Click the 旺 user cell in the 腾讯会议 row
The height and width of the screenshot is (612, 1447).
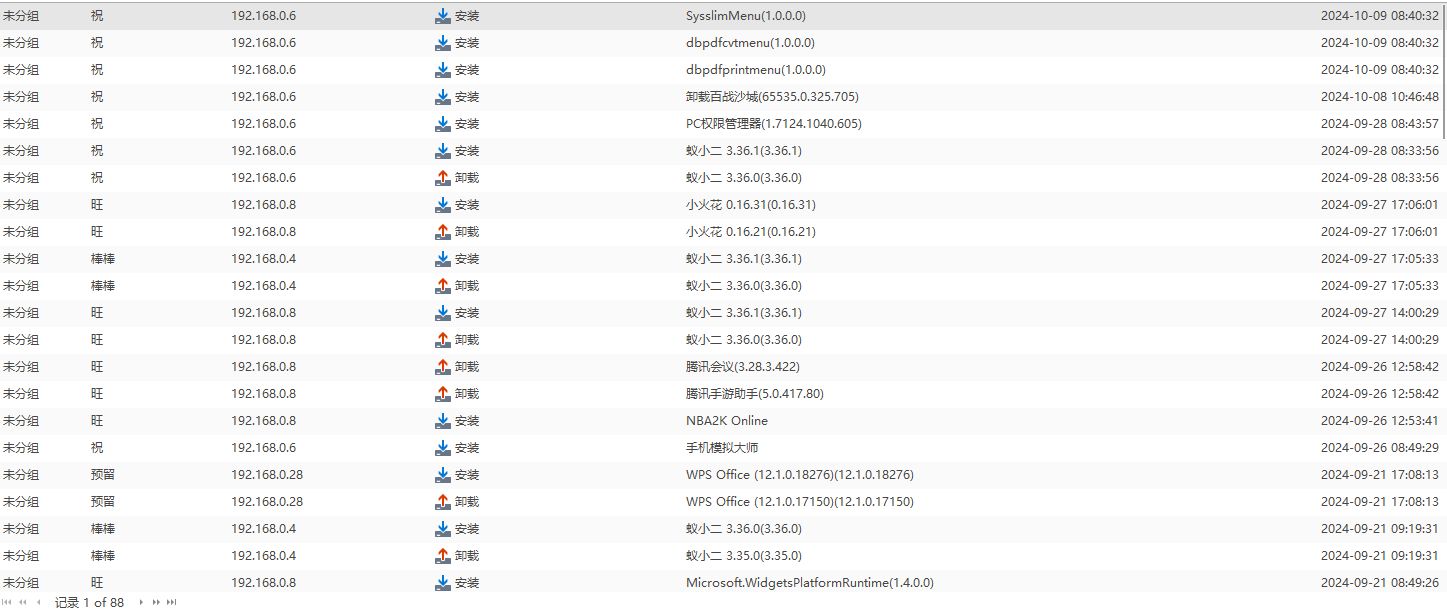(97, 367)
